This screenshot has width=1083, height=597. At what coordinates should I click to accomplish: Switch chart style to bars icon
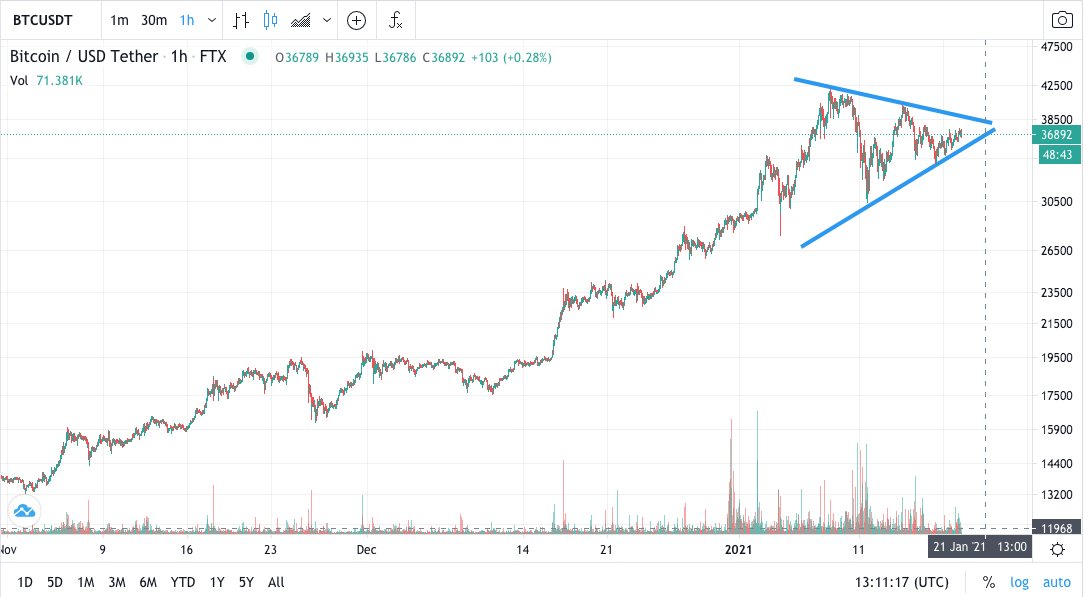[x=240, y=19]
